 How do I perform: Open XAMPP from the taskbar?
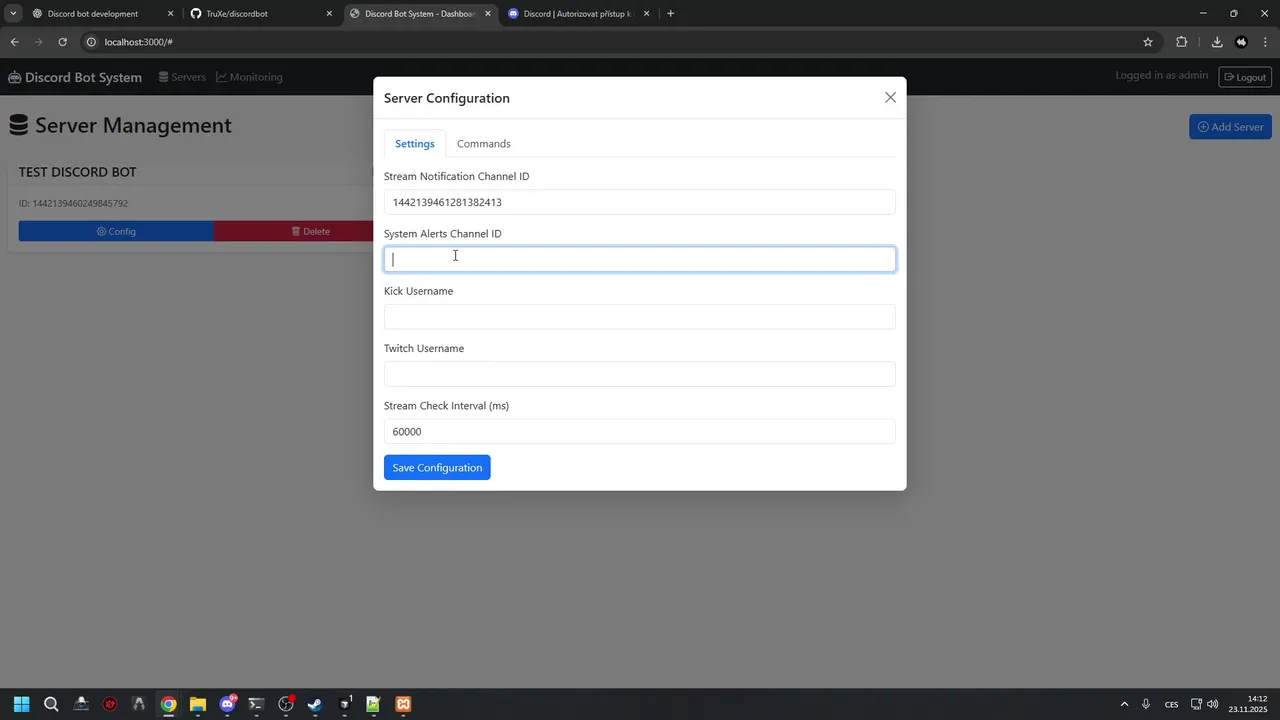point(403,704)
